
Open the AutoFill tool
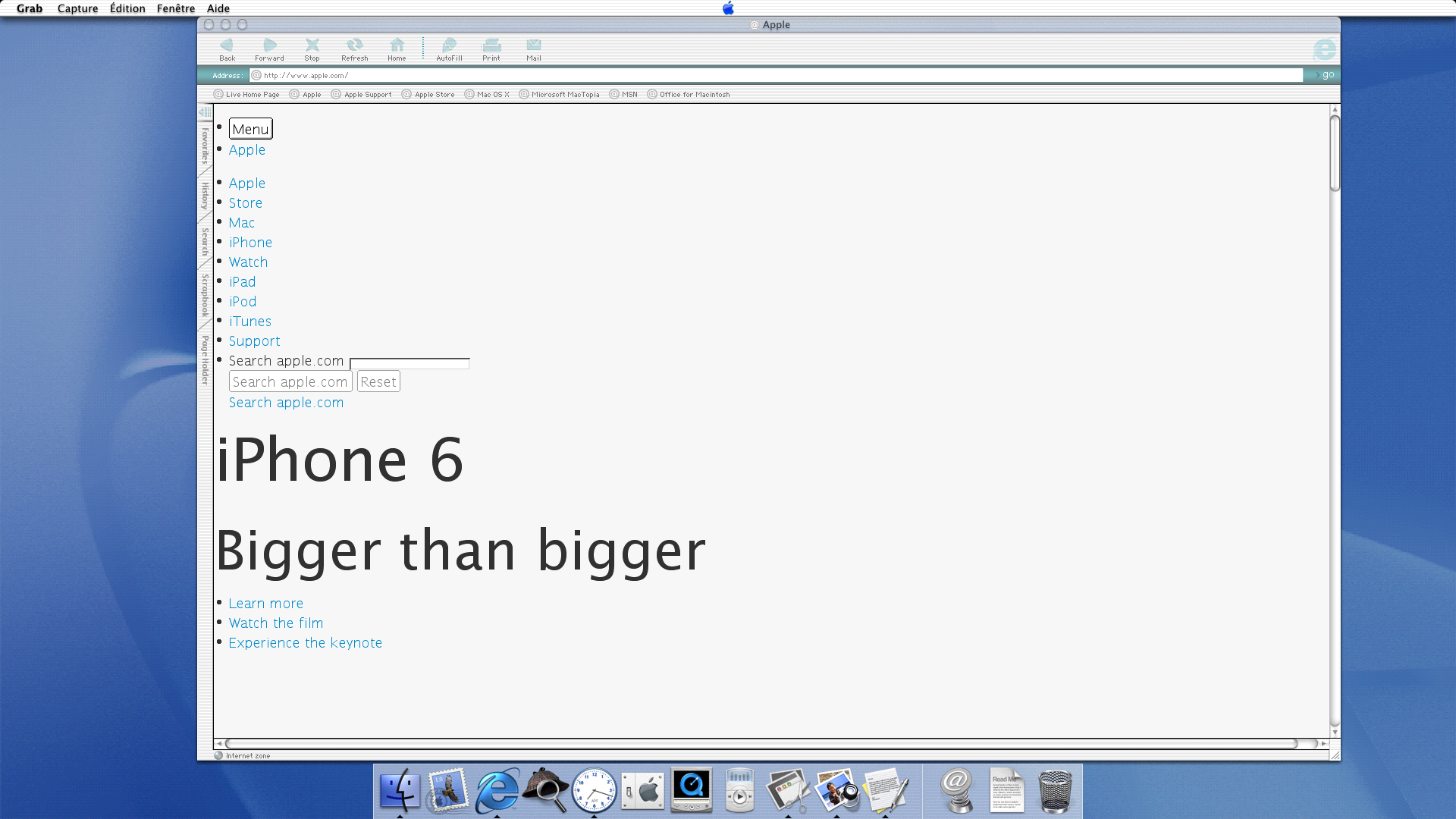point(449,49)
